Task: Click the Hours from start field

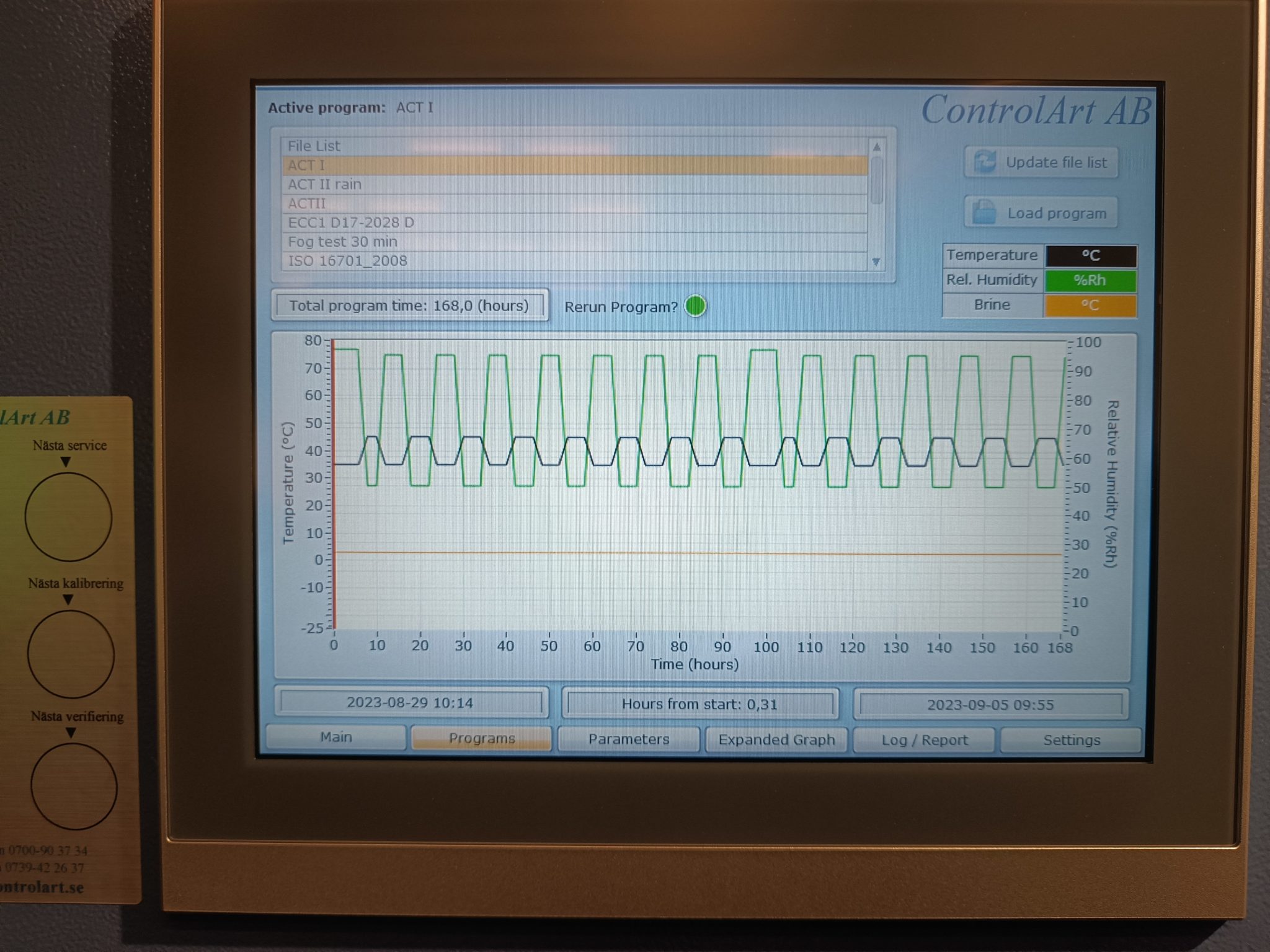Action: click(699, 704)
